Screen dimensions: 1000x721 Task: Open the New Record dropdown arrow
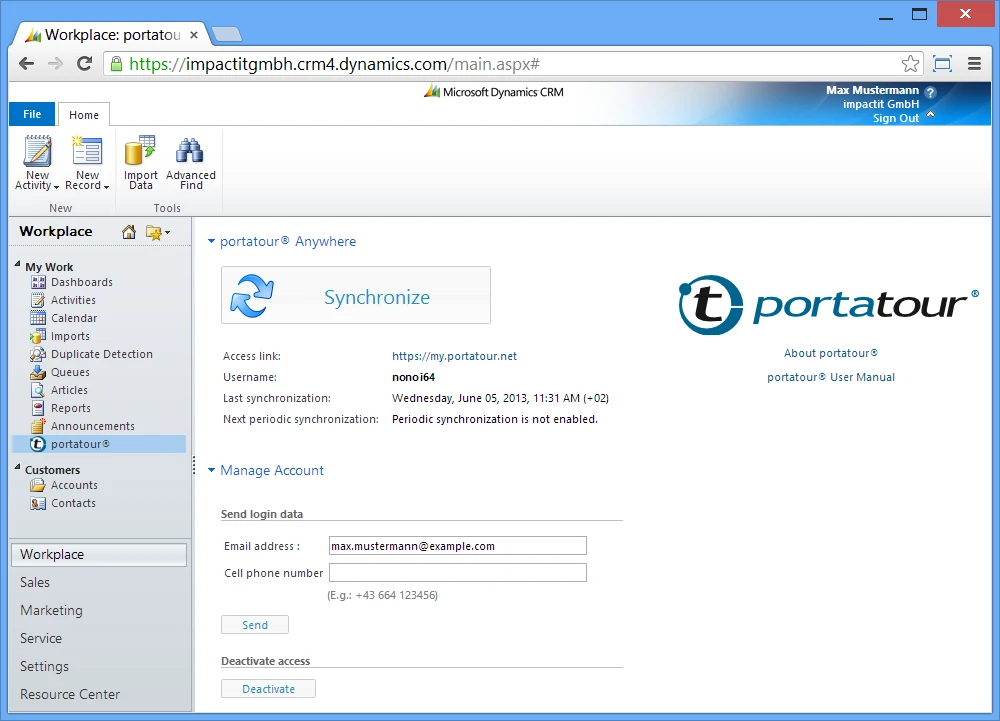tap(106, 187)
